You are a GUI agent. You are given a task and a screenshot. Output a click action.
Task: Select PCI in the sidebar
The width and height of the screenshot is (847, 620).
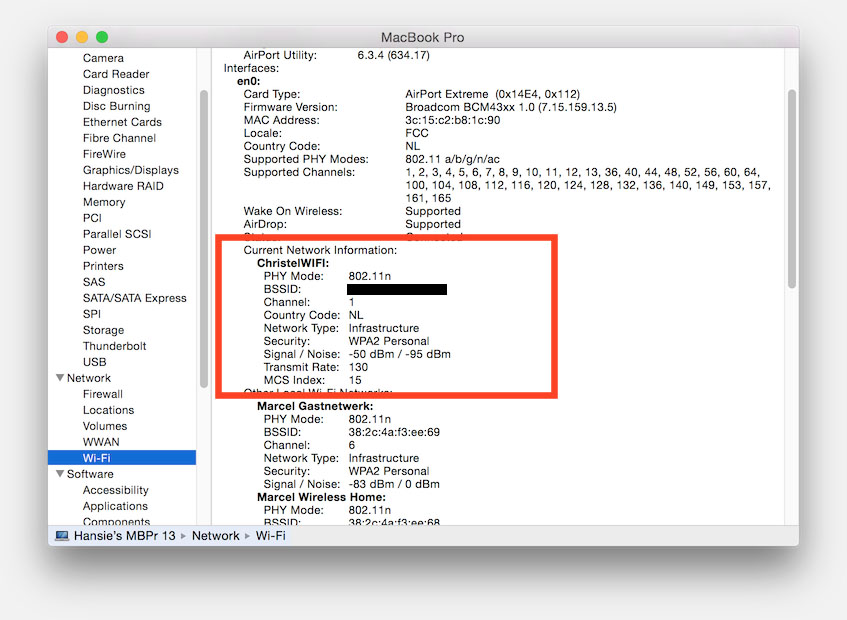click(92, 218)
